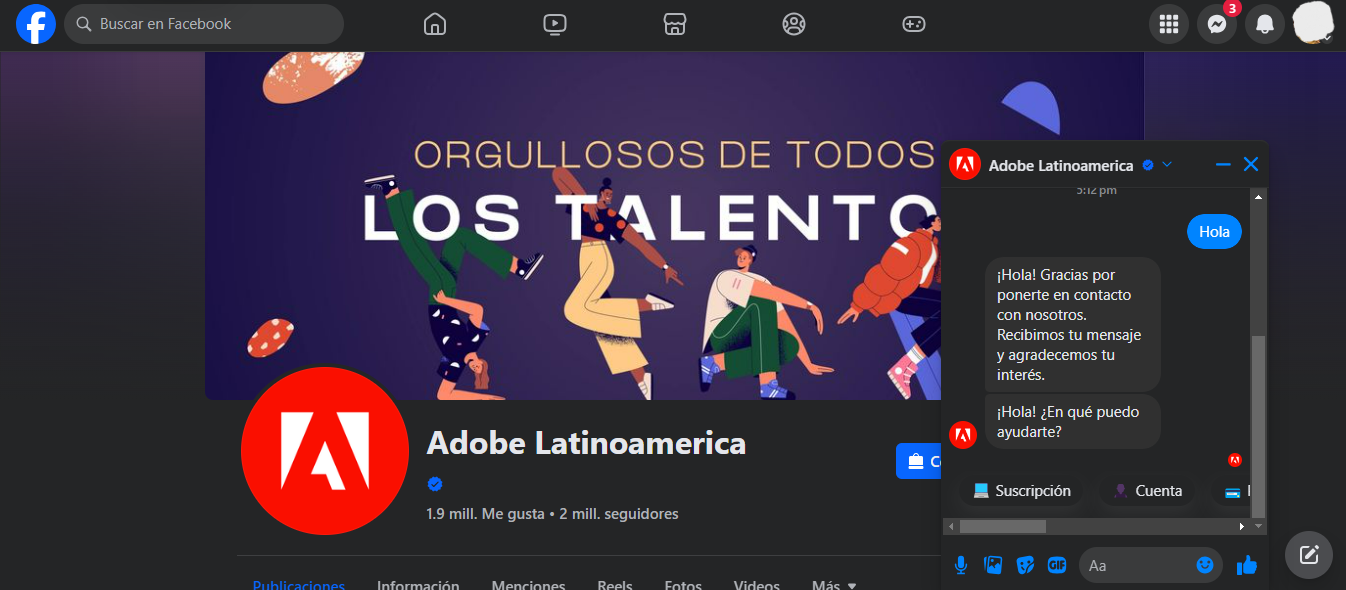Switch to the Publicaciones tab

299,585
